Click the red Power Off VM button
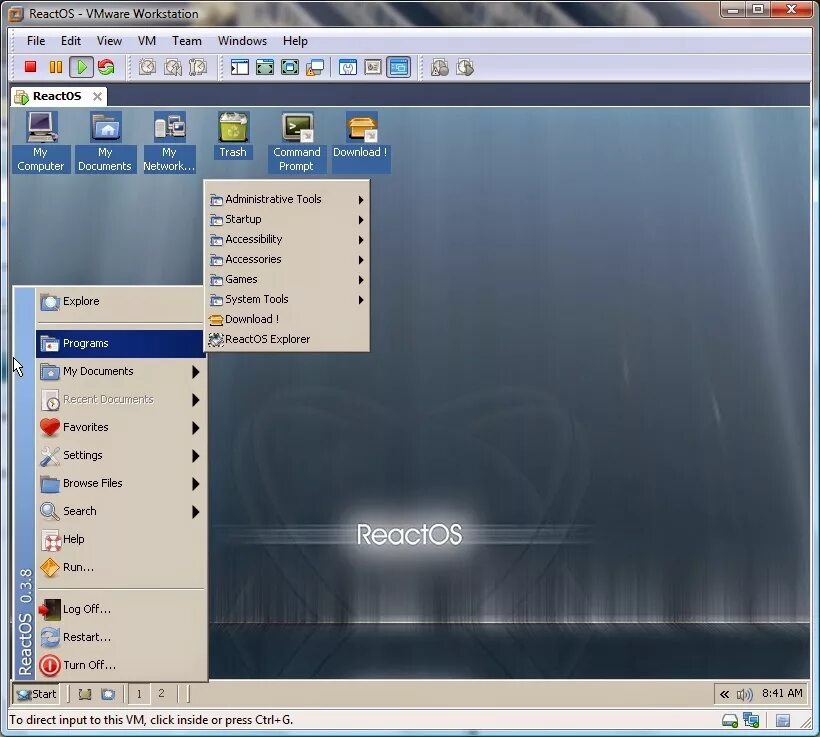The height and width of the screenshot is (737, 820). (30, 67)
